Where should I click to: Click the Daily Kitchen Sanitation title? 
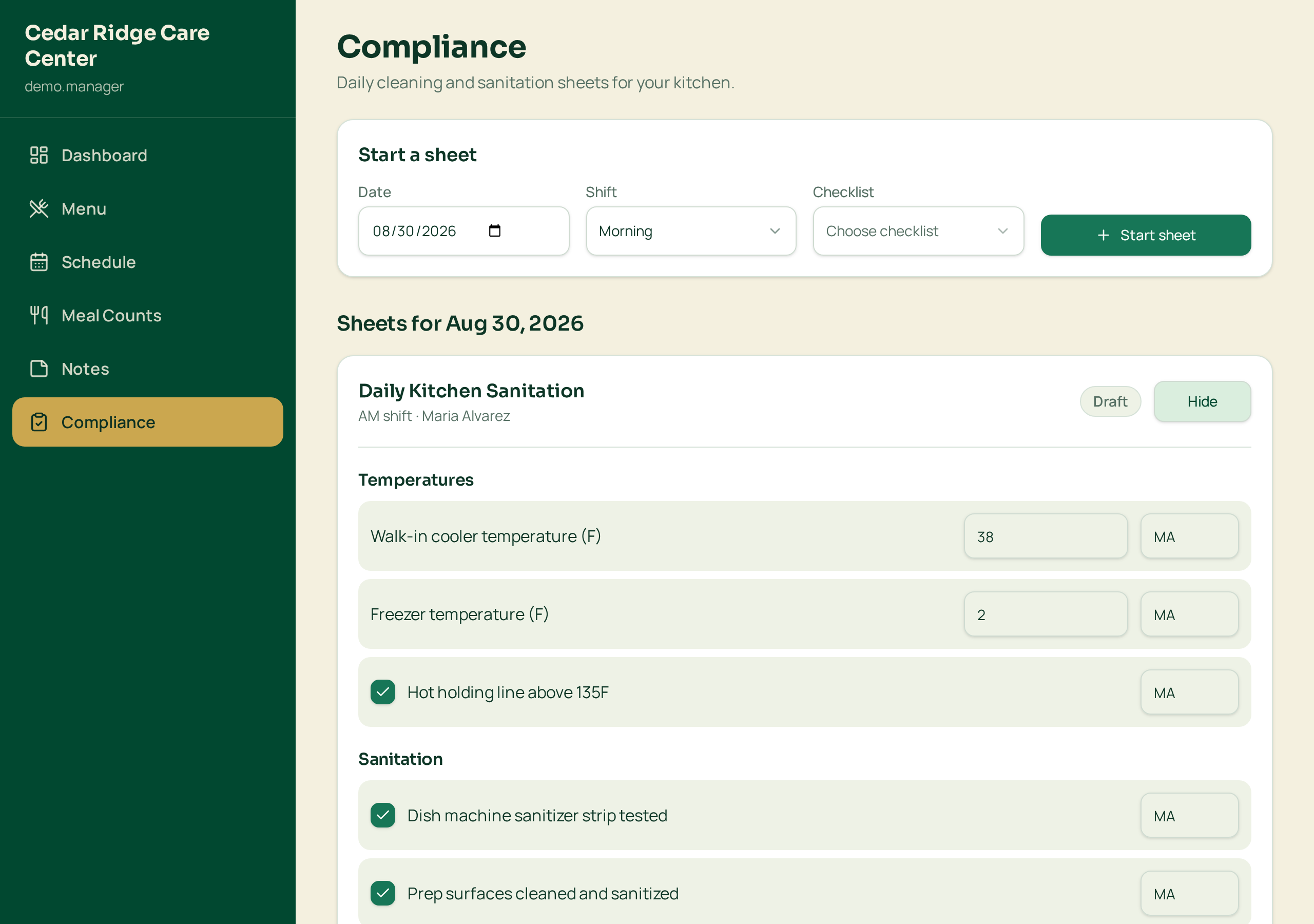click(x=471, y=391)
